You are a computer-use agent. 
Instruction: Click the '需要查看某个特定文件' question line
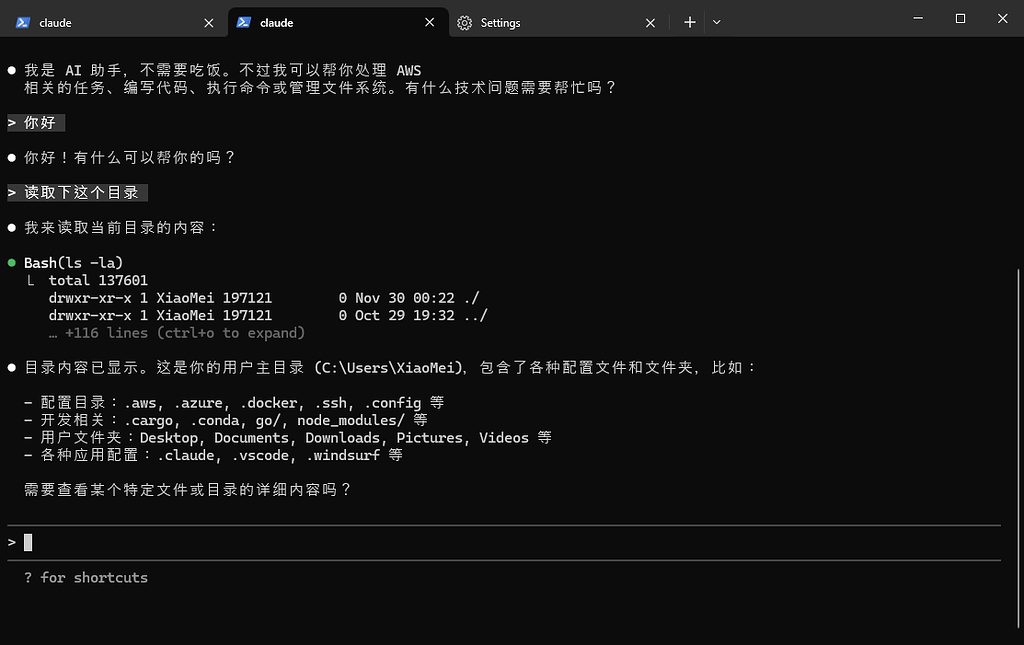pyautogui.click(x=188, y=490)
